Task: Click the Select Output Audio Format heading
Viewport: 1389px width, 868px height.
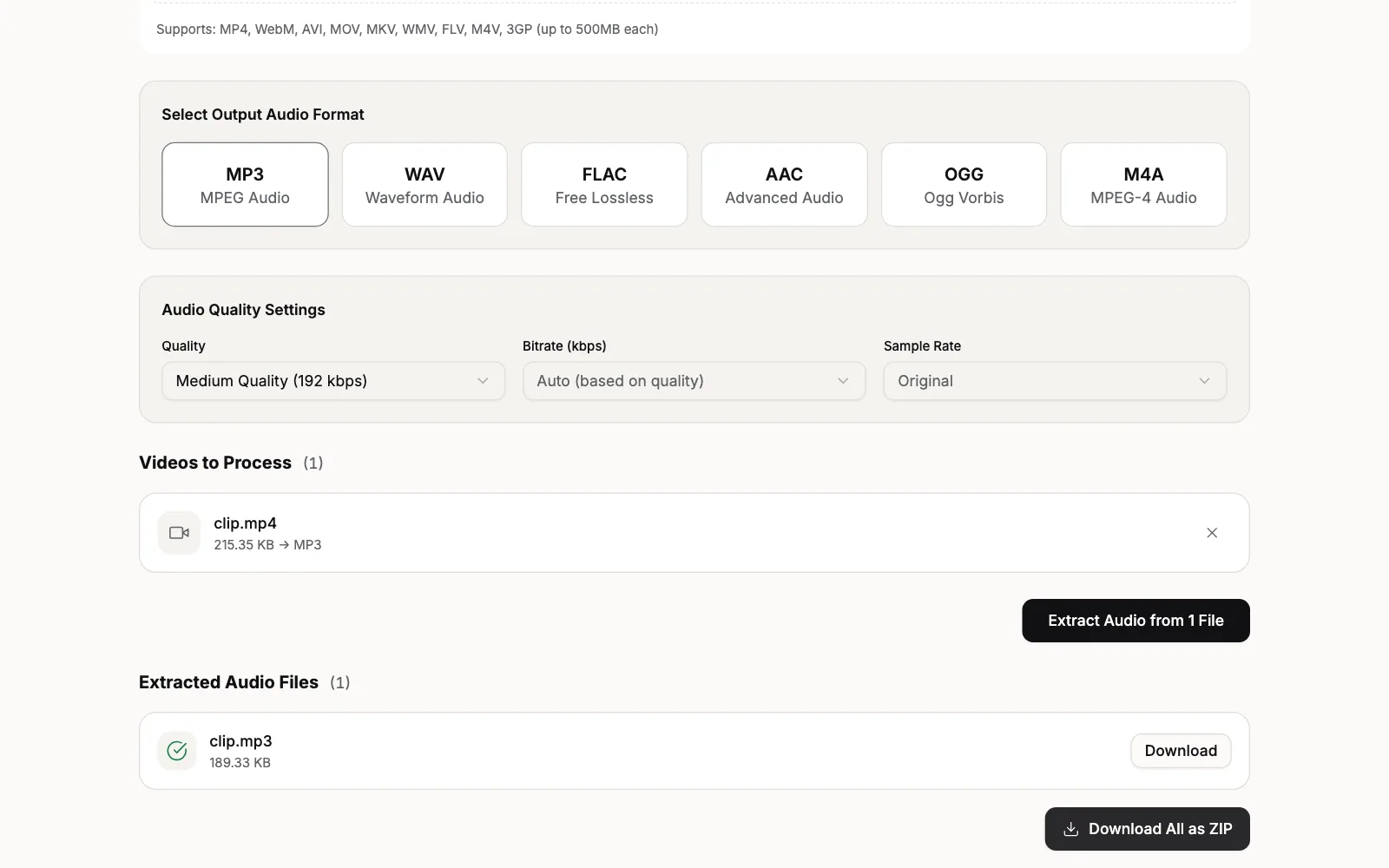Action: pos(263,115)
